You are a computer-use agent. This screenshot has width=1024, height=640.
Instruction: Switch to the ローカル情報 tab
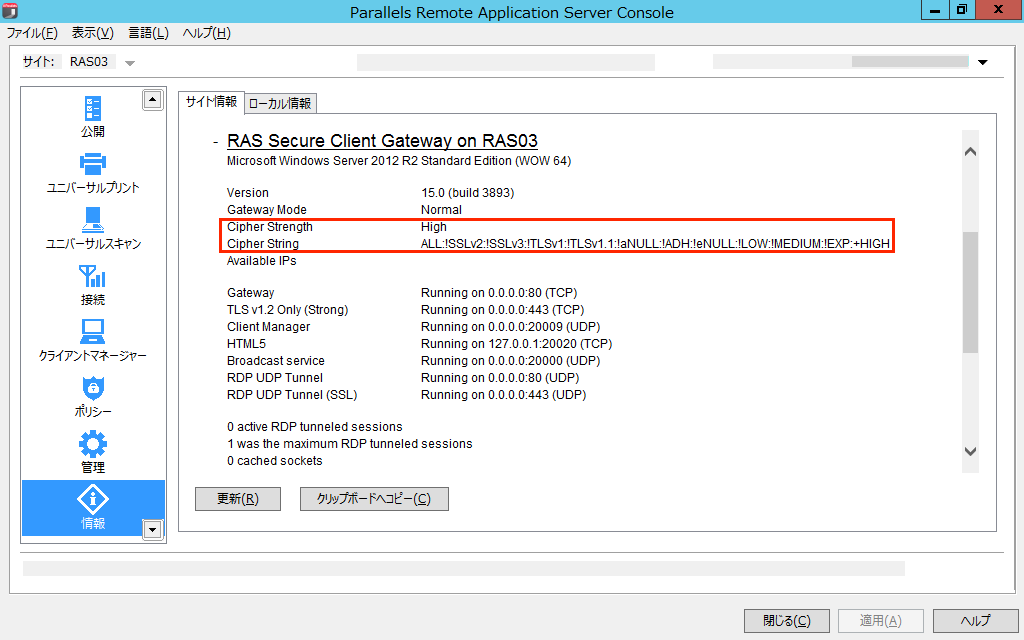pos(280,103)
